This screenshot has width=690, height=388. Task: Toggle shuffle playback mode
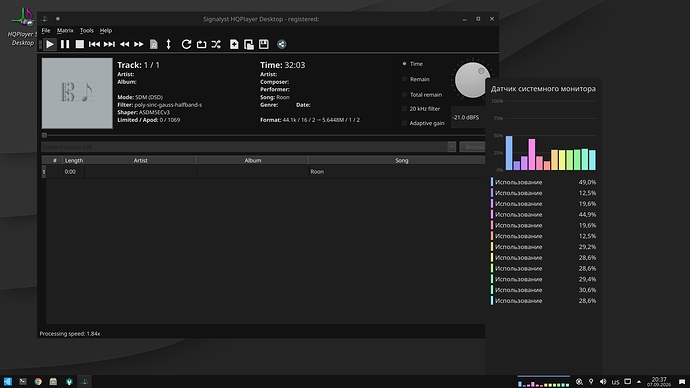[x=216, y=44]
